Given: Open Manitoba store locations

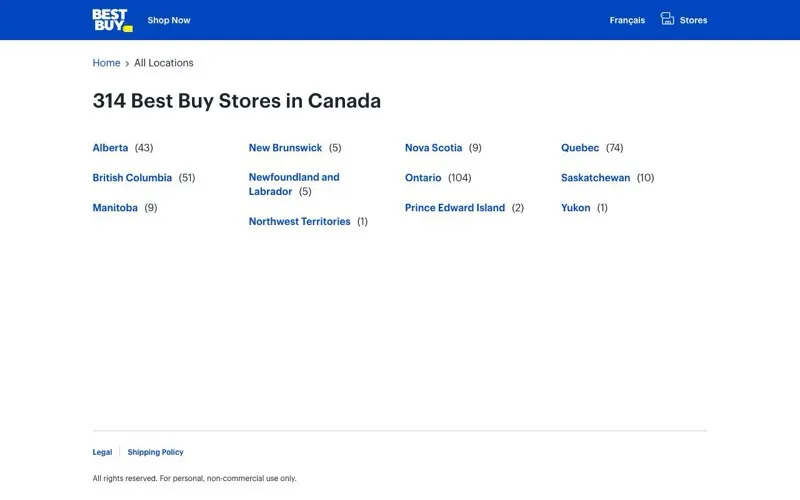Looking at the screenshot, I should click(x=115, y=208).
